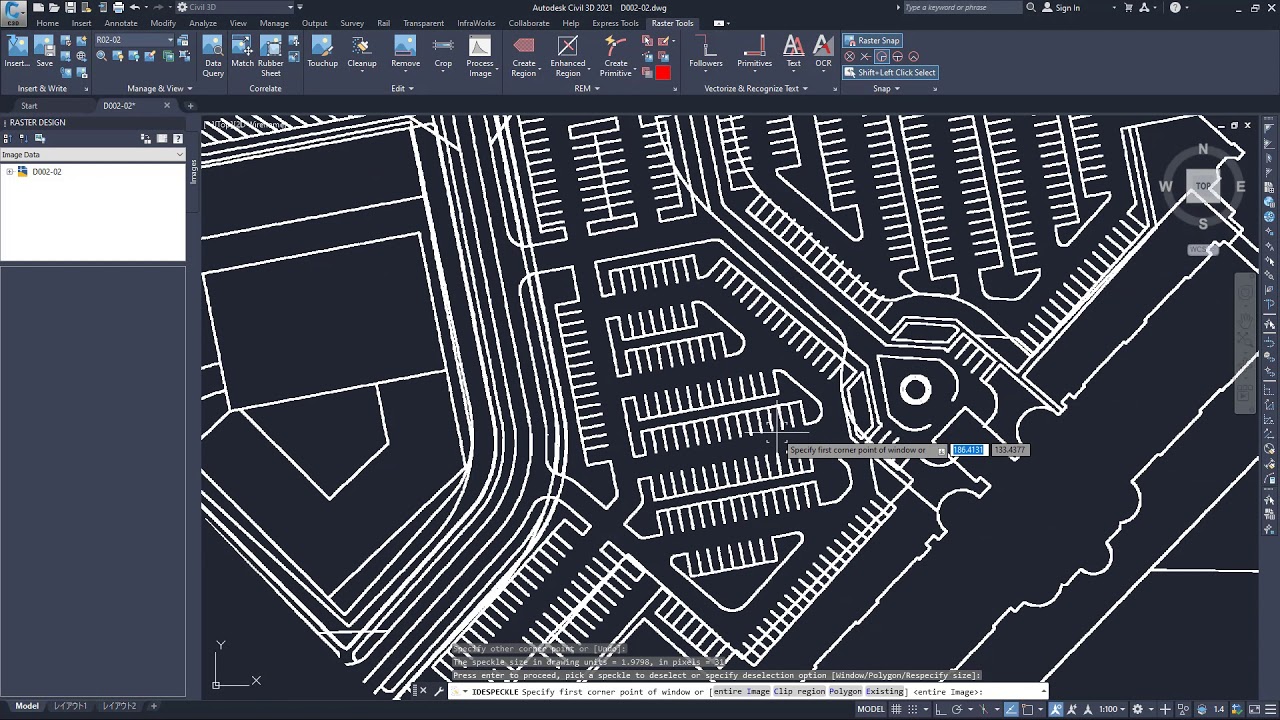Select the Primitives vectorize tool

tap(754, 52)
